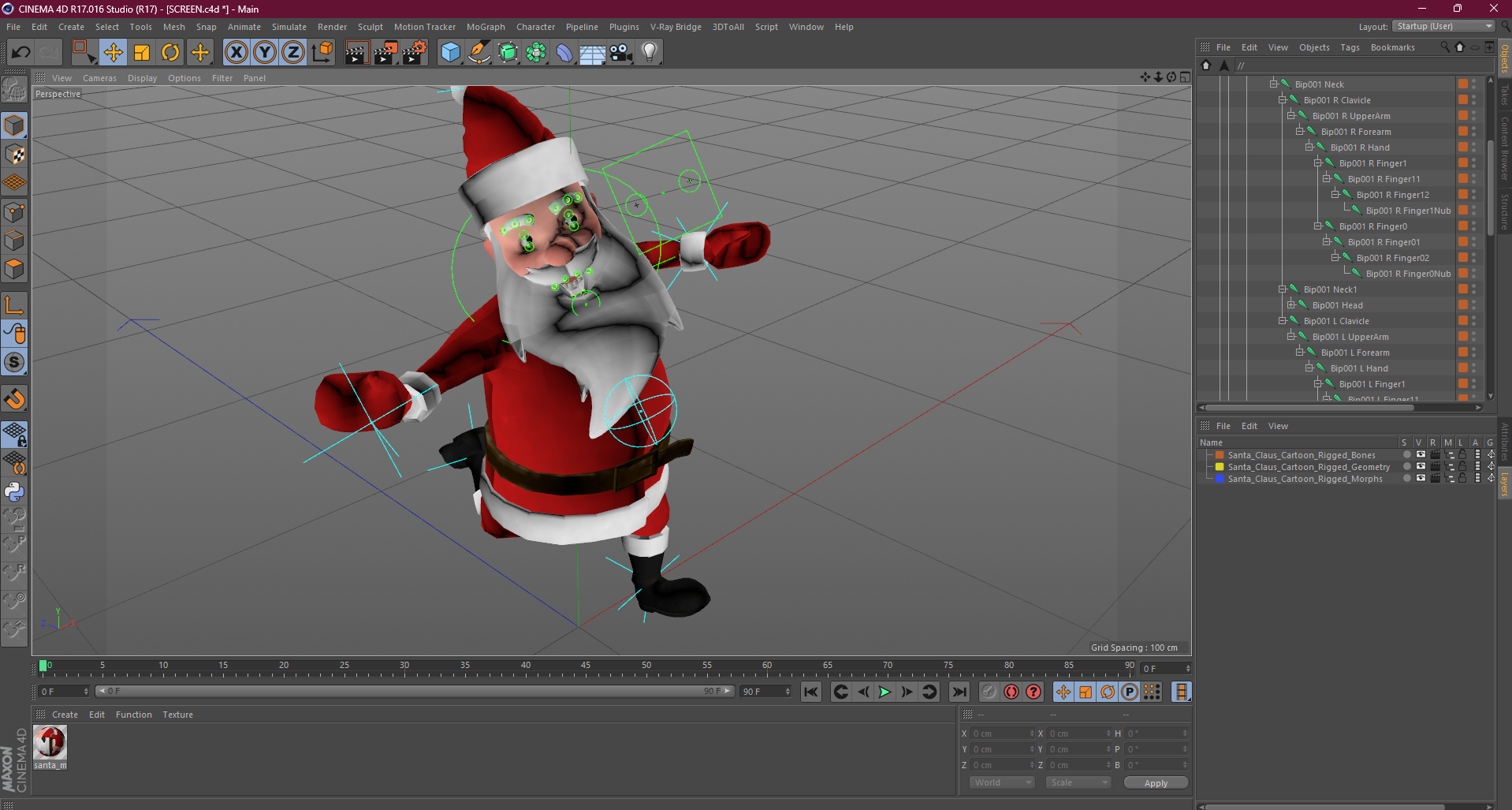Click orange layer swatch of Bones layer
1512x810 pixels.
pos(1220,455)
